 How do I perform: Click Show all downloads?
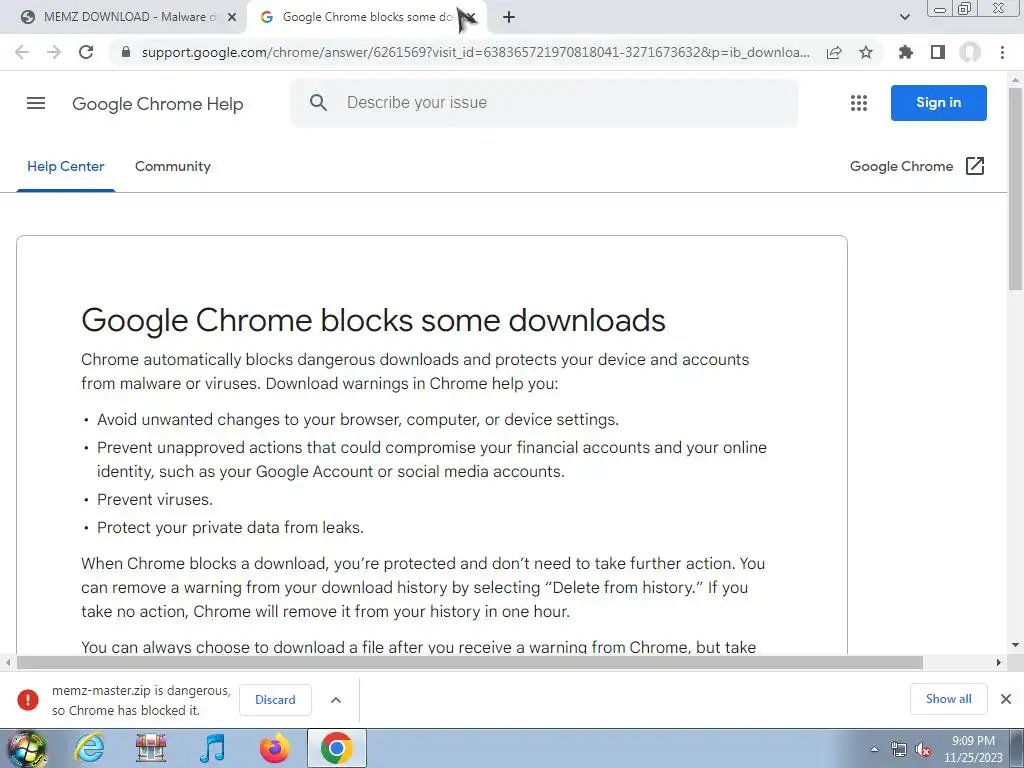948,699
